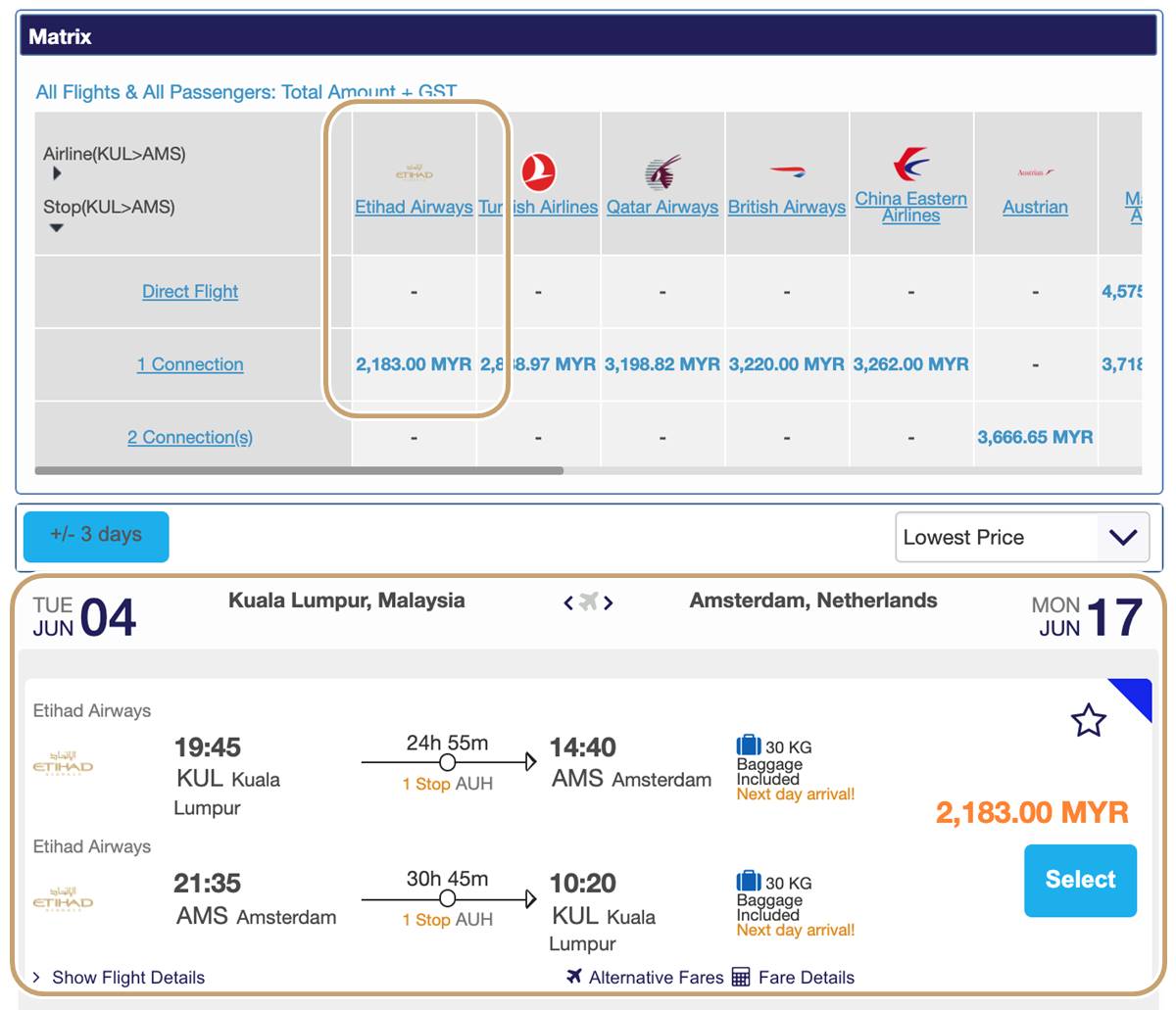This screenshot has height=1010, width=1176.
Task: Click the 3,666.65 MYR Austrian fare
Action: pos(1035,437)
